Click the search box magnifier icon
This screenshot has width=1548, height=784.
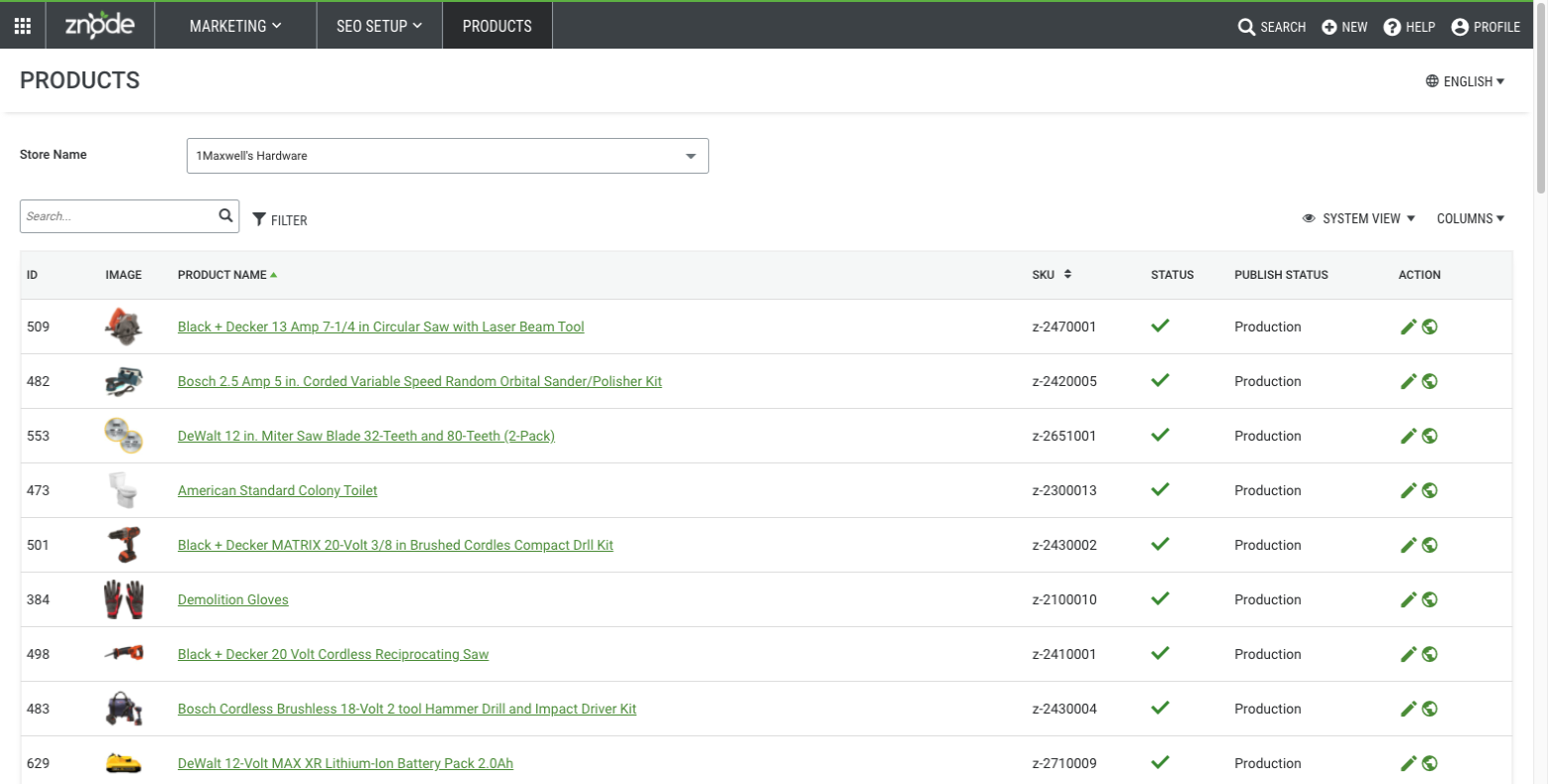click(x=226, y=215)
